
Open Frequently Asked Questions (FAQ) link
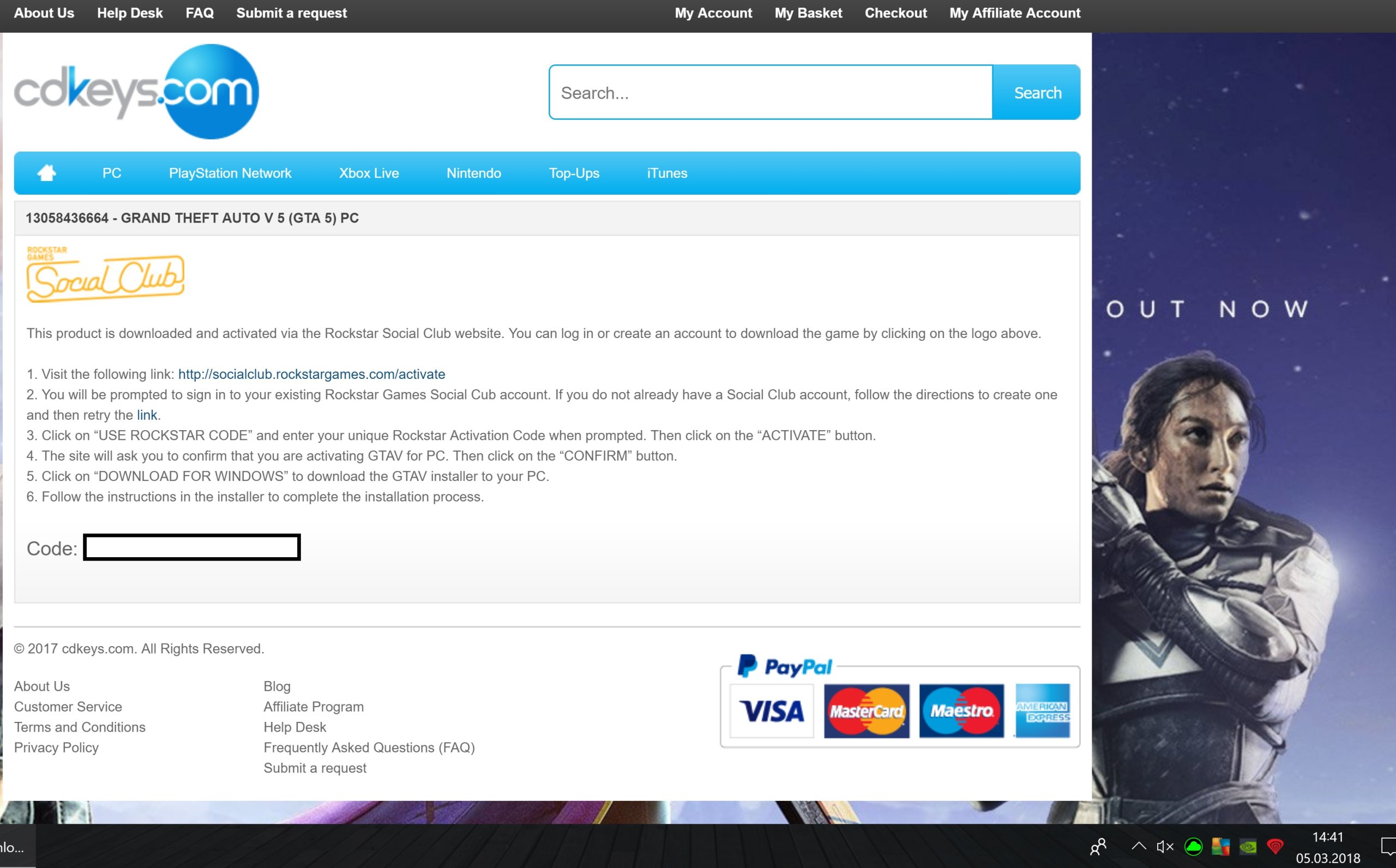coord(369,748)
